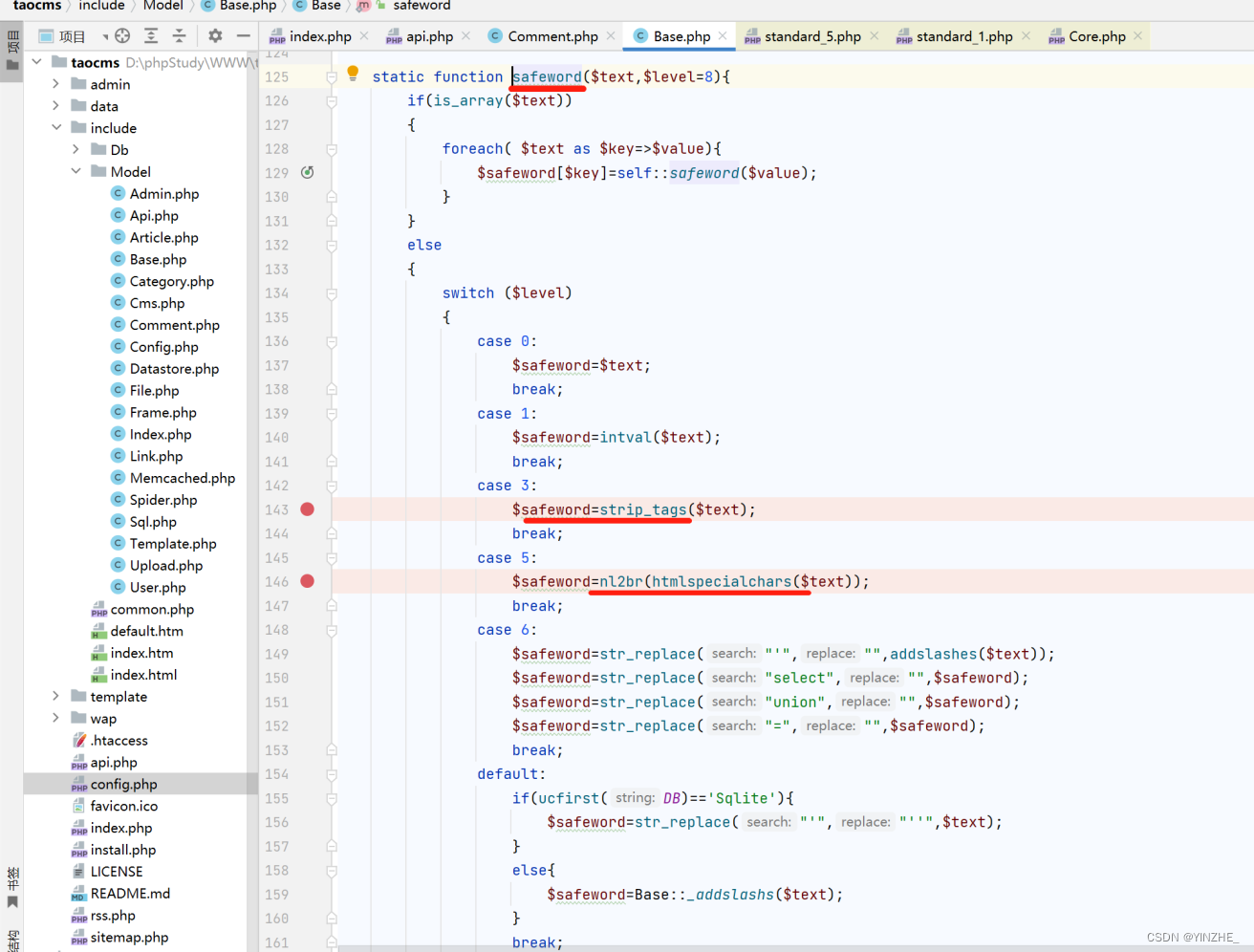Collapse the Model folder
Image resolution: width=1254 pixels, height=952 pixels.
point(76,171)
